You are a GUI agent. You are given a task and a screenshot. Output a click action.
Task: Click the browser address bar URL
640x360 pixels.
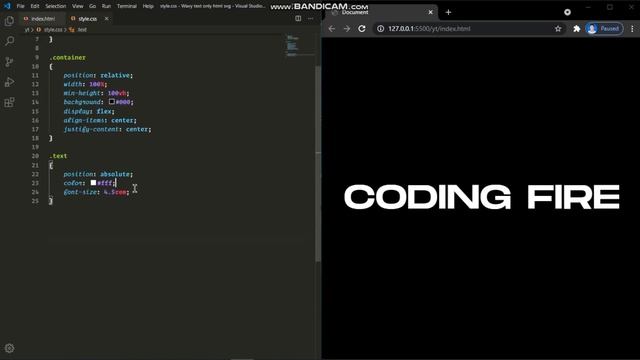[429, 29]
